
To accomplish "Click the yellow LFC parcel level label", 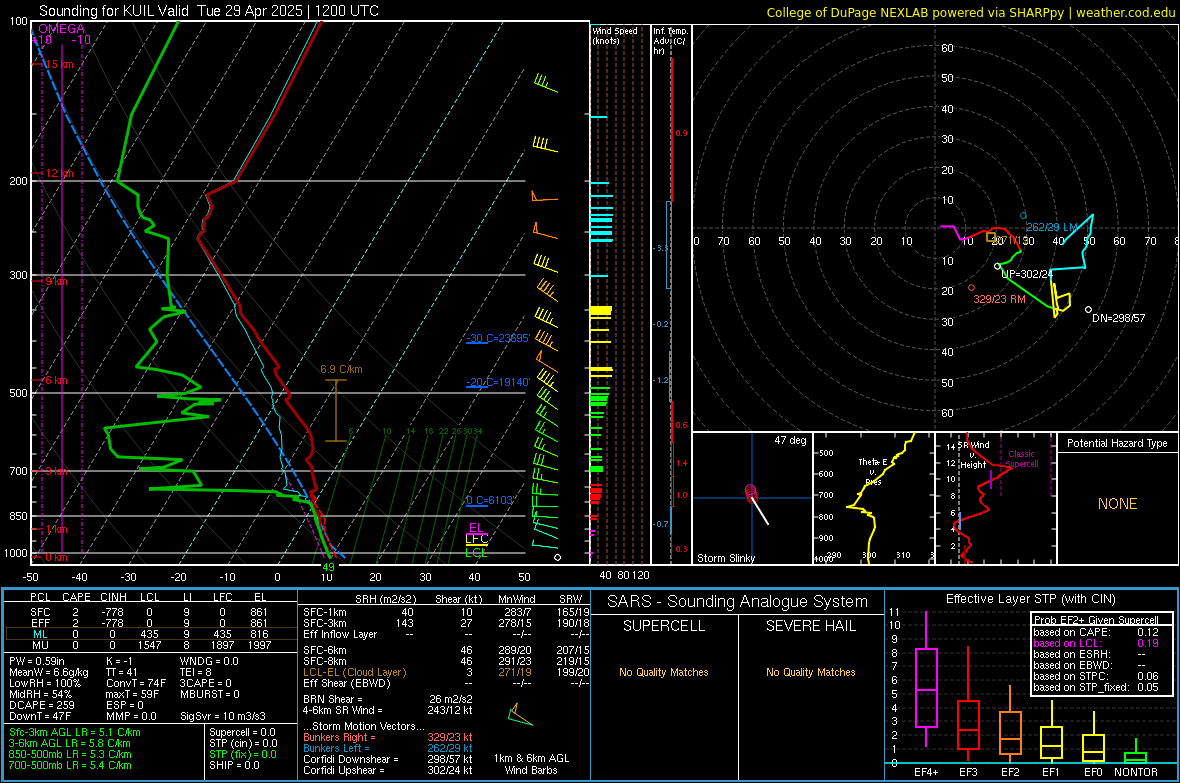I will point(476,538).
